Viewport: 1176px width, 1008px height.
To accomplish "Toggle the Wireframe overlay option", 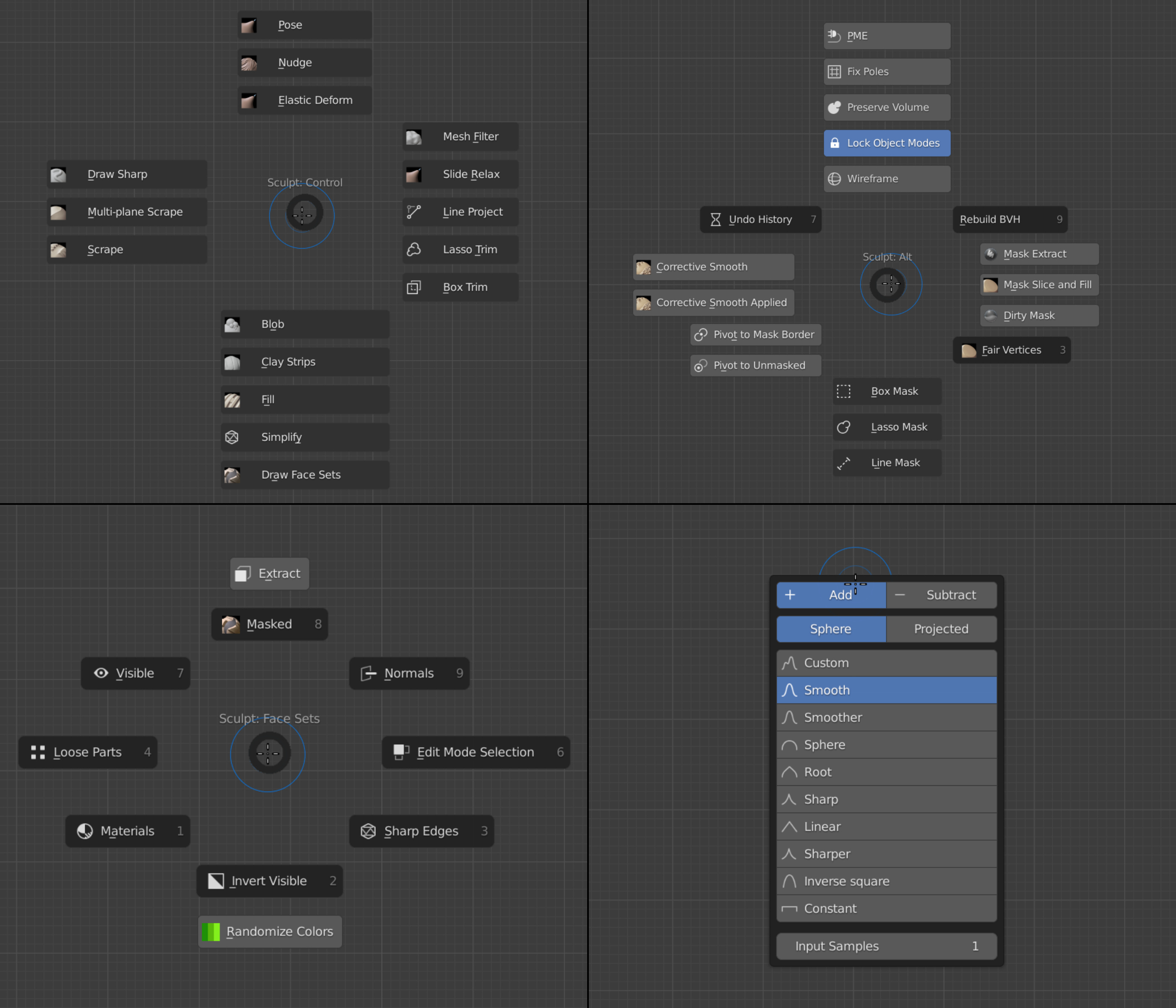I will (887, 179).
